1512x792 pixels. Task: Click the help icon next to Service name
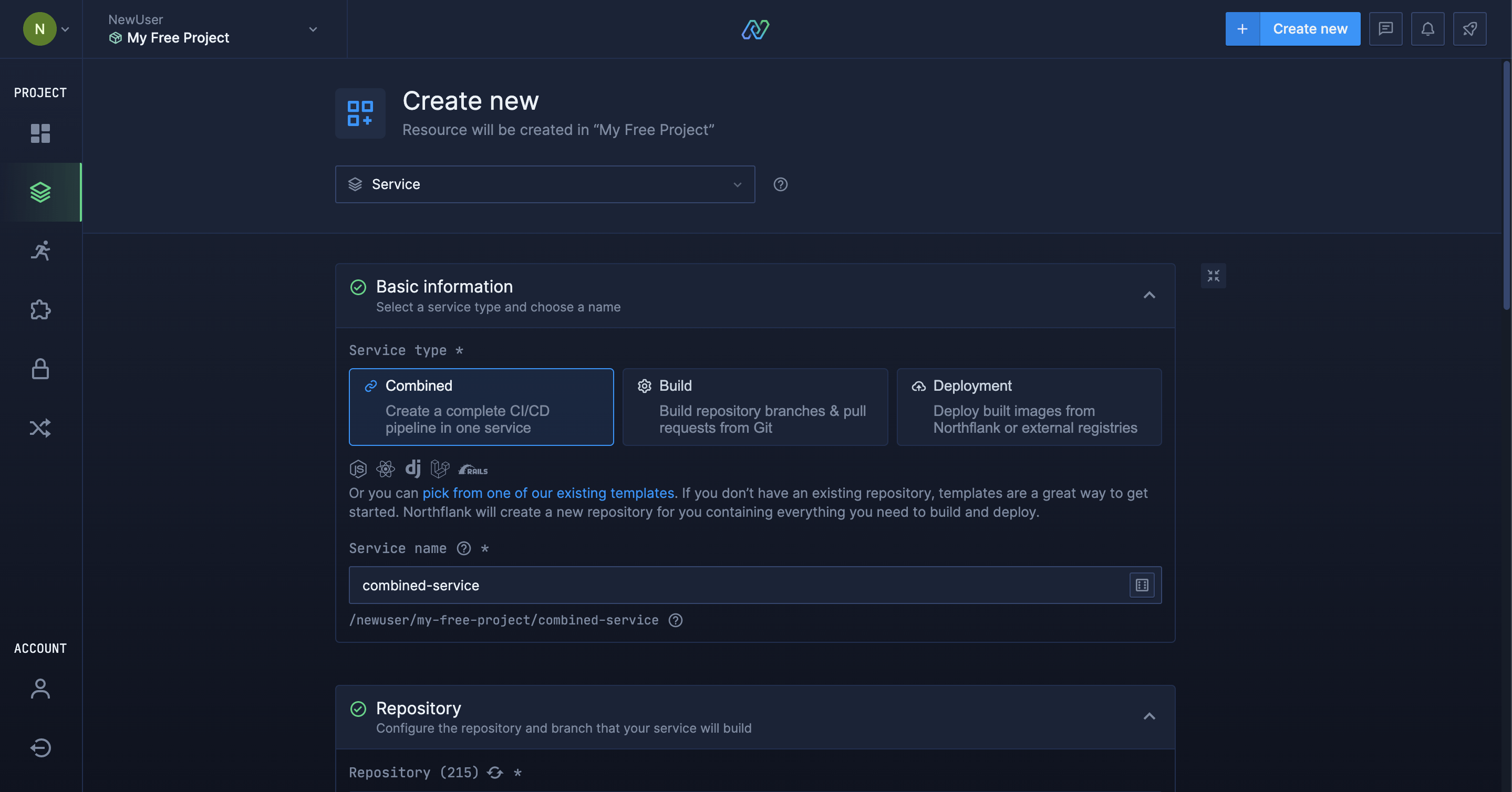click(x=464, y=548)
